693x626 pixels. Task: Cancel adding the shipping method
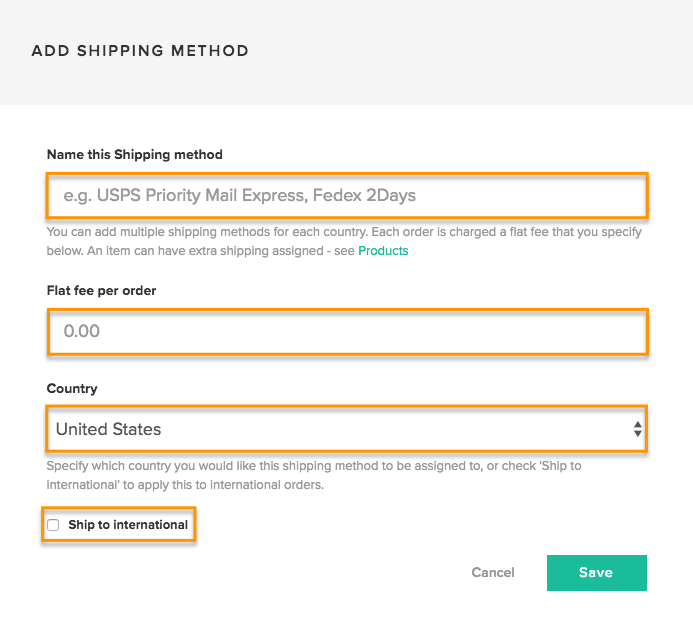point(493,573)
